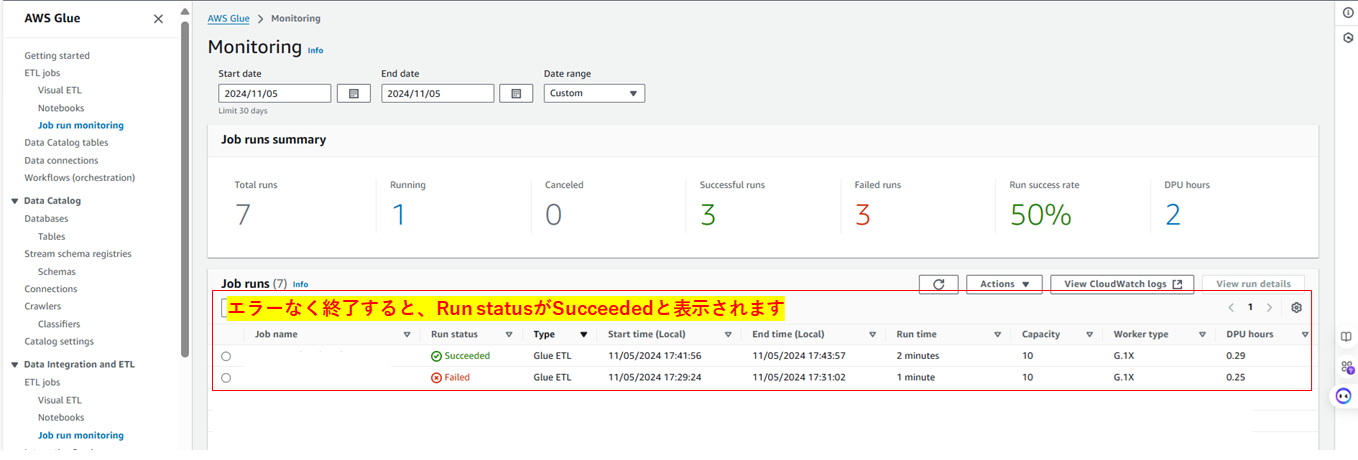Click the hexagon icon below the info icon
1358x460 pixels.
1347,38
